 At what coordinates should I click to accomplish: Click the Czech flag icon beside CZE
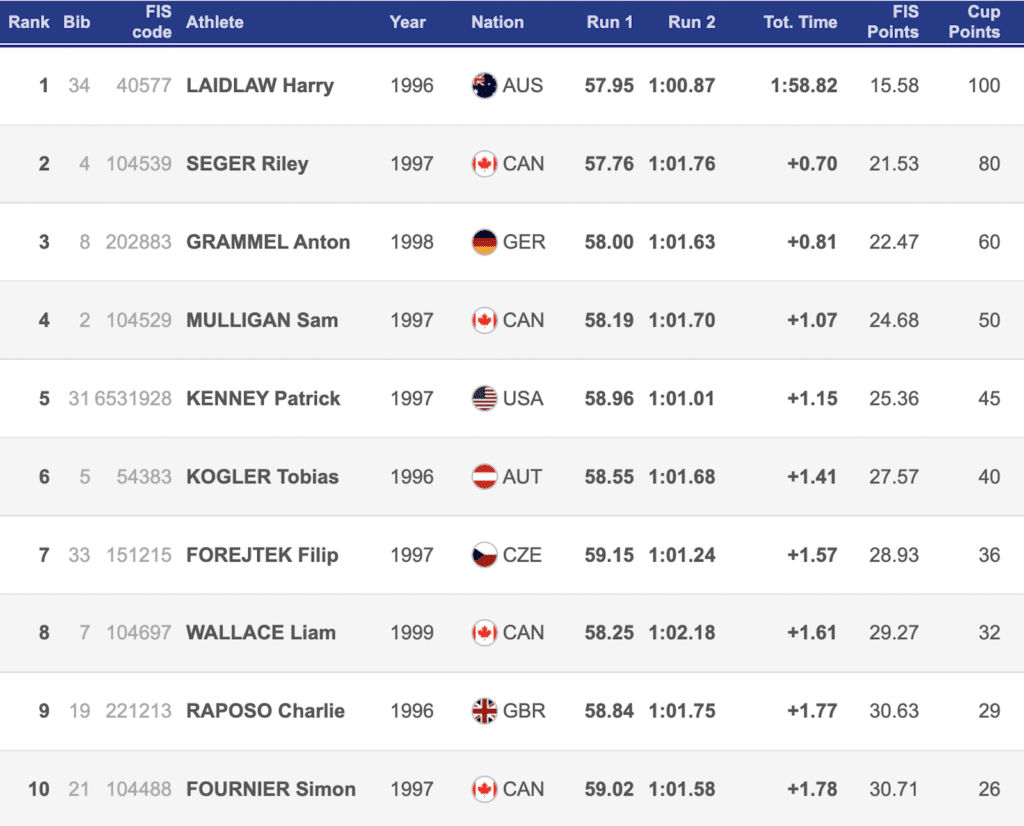(x=484, y=554)
